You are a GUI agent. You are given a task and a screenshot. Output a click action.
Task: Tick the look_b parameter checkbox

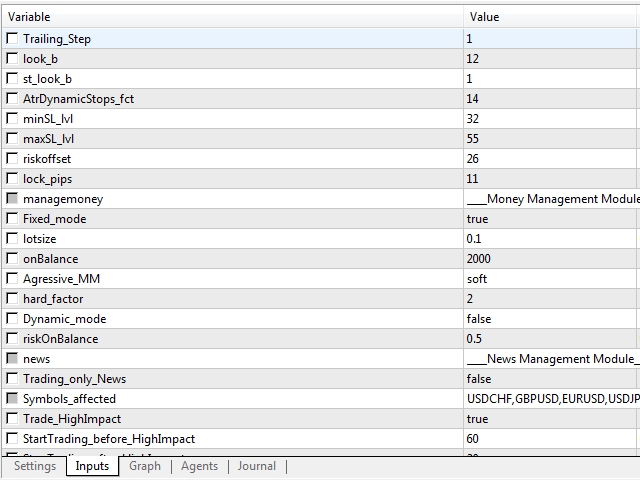pyautogui.click(x=12, y=59)
